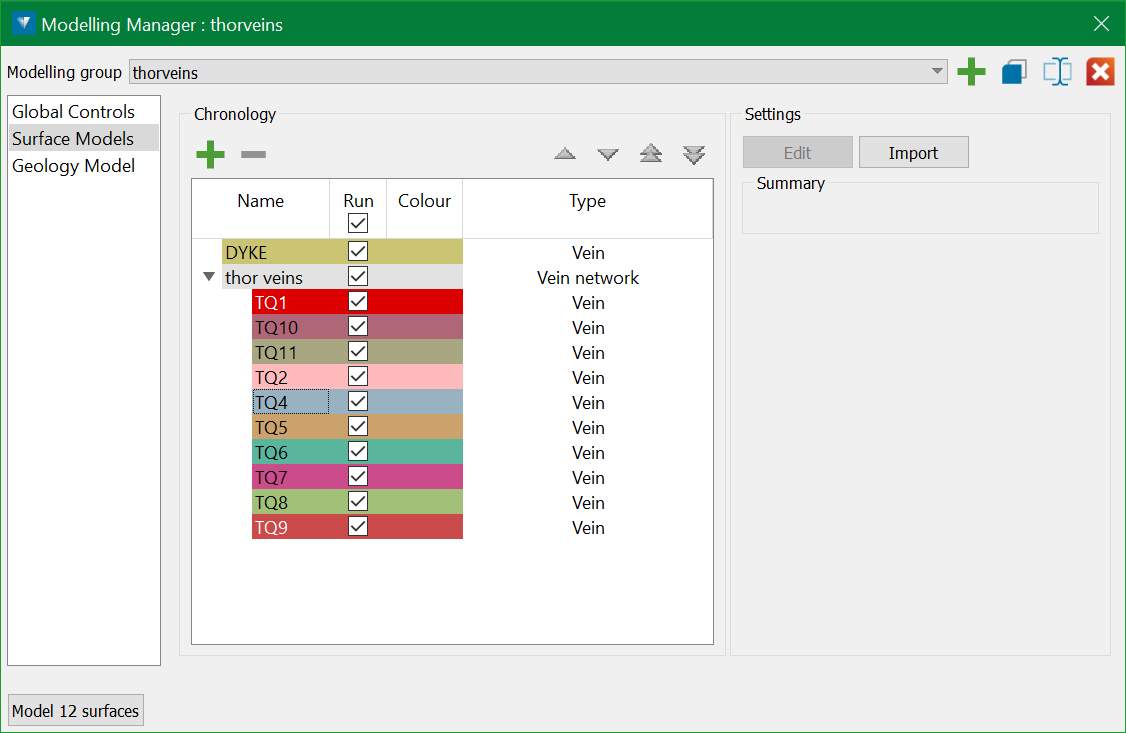Click the Model 12 surfaces button

coord(76,711)
